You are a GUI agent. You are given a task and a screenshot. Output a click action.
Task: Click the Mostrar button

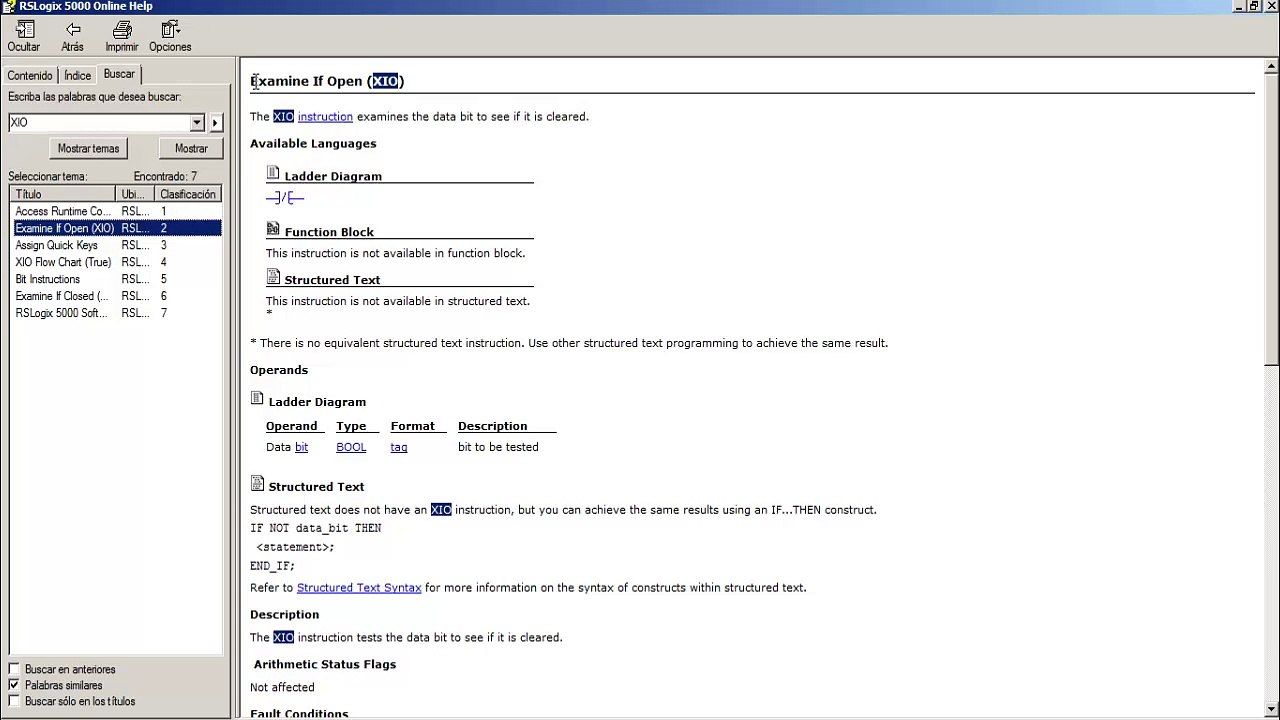191,148
